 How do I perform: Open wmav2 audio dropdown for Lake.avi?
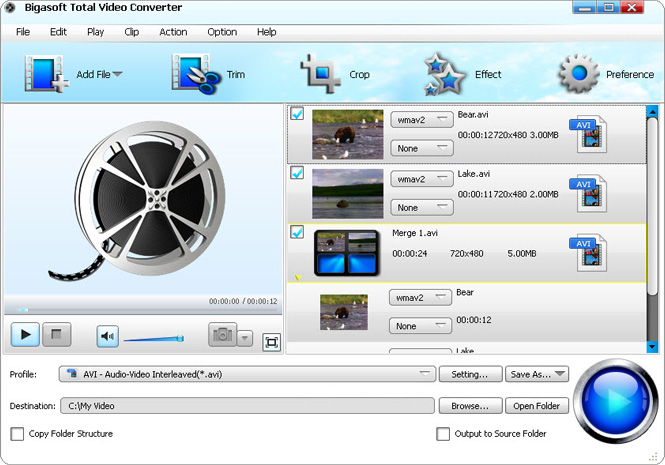[x=422, y=179]
